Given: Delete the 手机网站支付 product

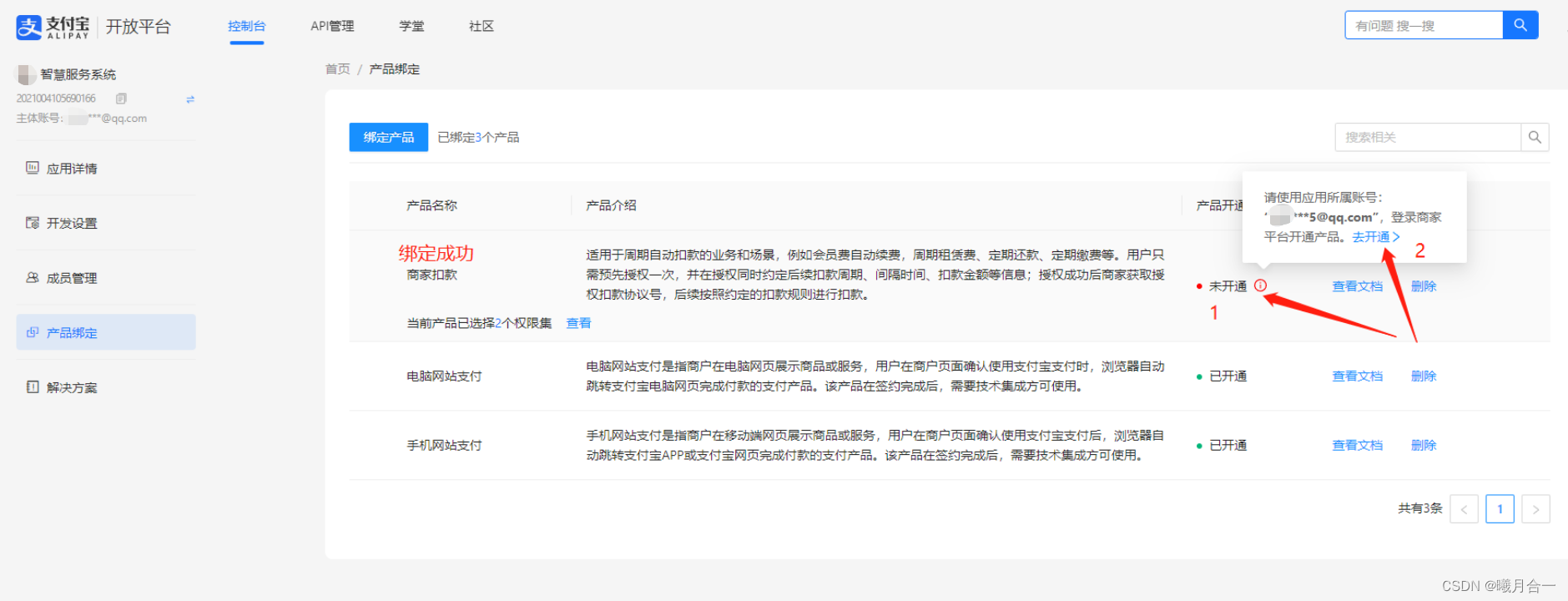Looking at the screenshot, I should 1424,446.
